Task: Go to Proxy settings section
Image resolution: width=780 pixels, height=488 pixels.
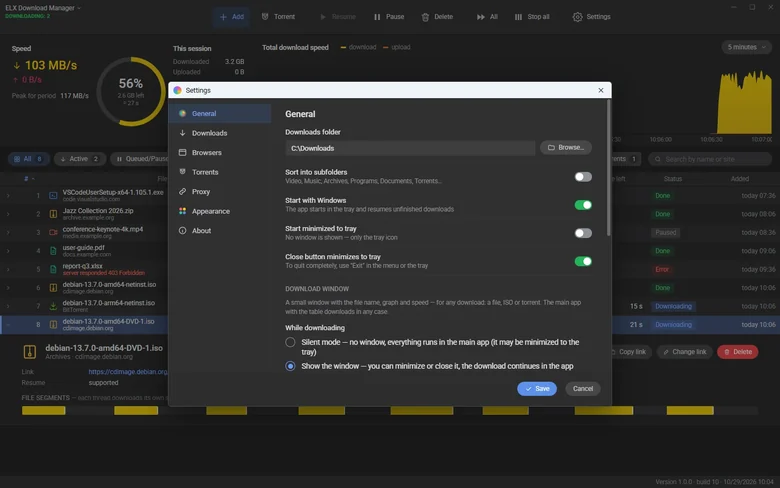Action: tap(219, 192)
